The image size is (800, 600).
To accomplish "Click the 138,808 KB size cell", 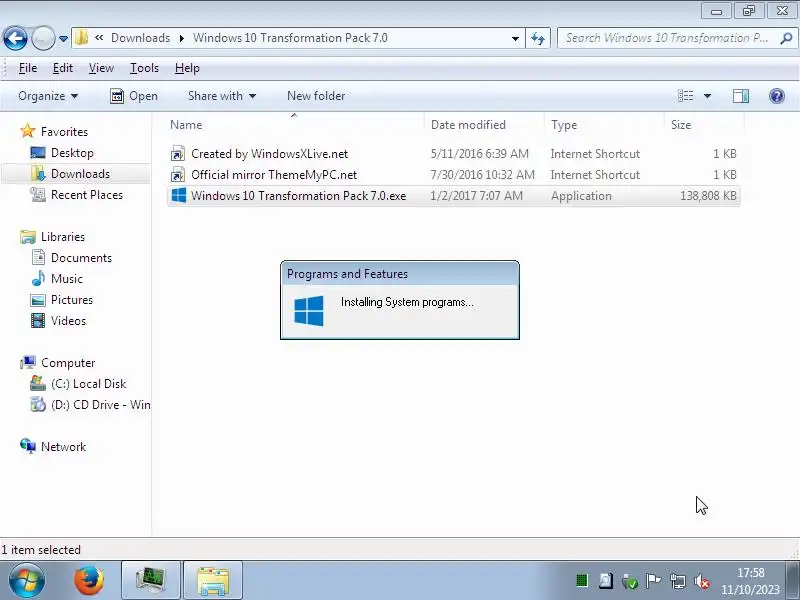I will pos(708,196).
